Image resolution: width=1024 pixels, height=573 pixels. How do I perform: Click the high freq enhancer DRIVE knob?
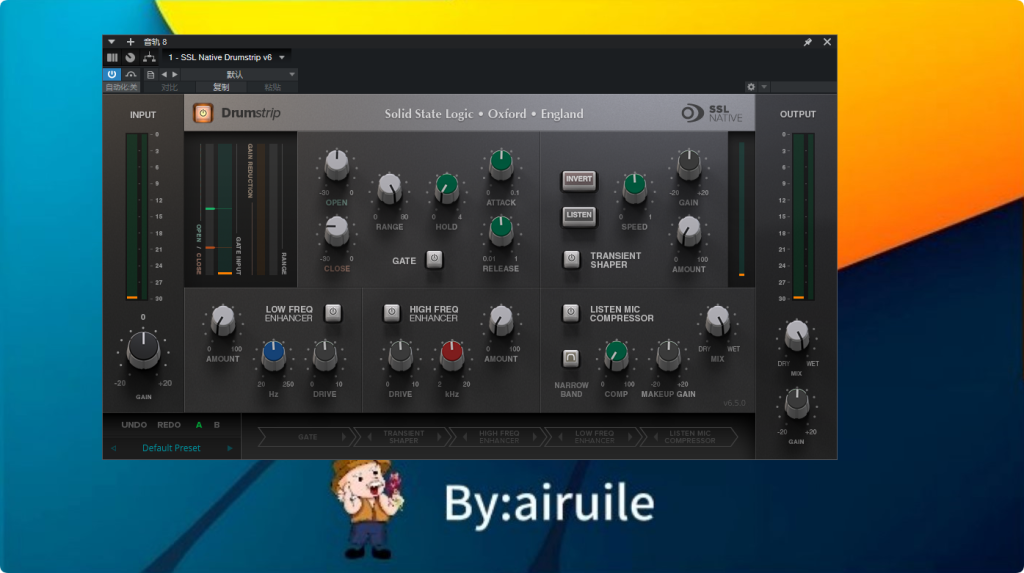400,355
